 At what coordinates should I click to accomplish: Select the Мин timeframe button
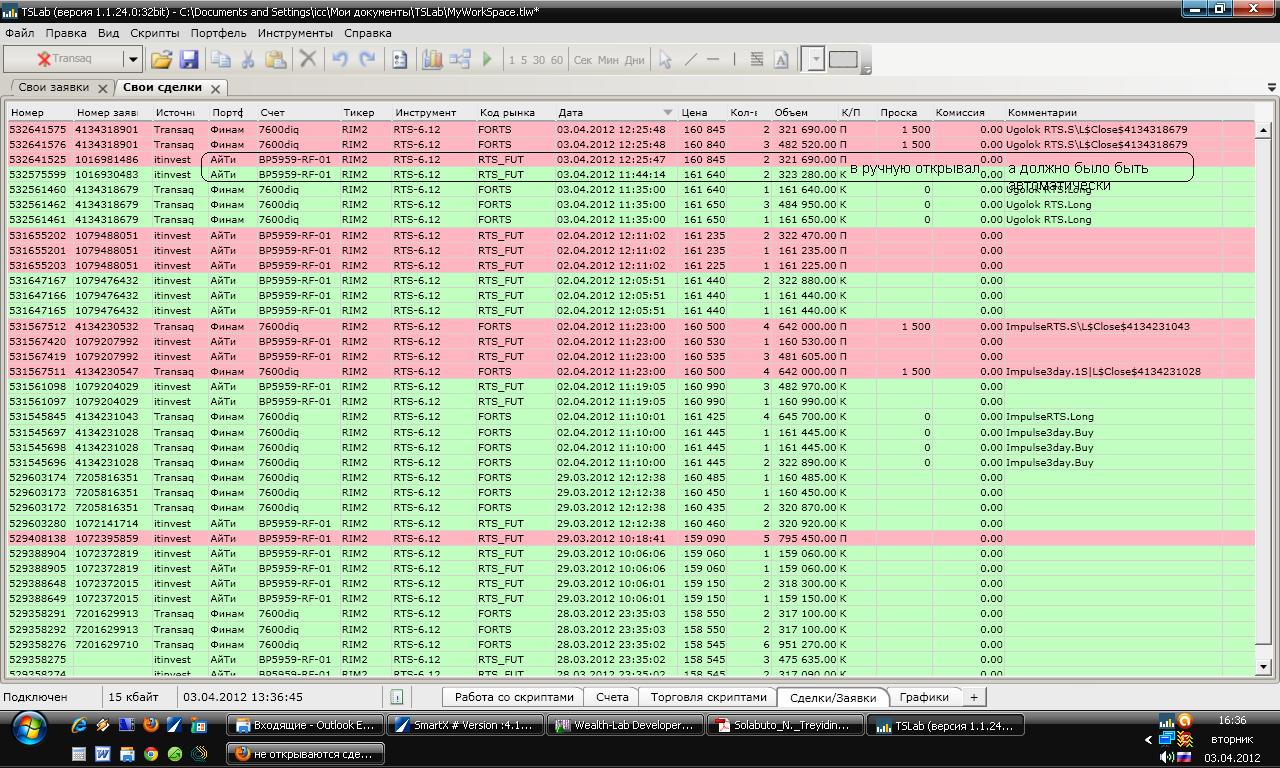(x=608, y=60)
